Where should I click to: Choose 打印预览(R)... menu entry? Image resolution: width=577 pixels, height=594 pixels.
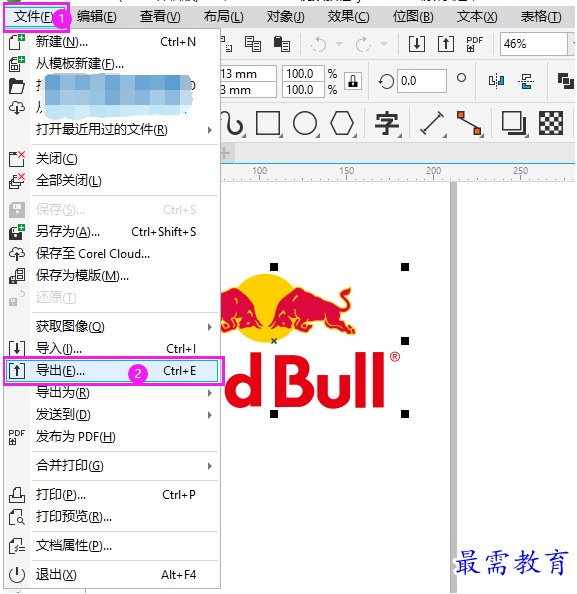click(112, 517)
